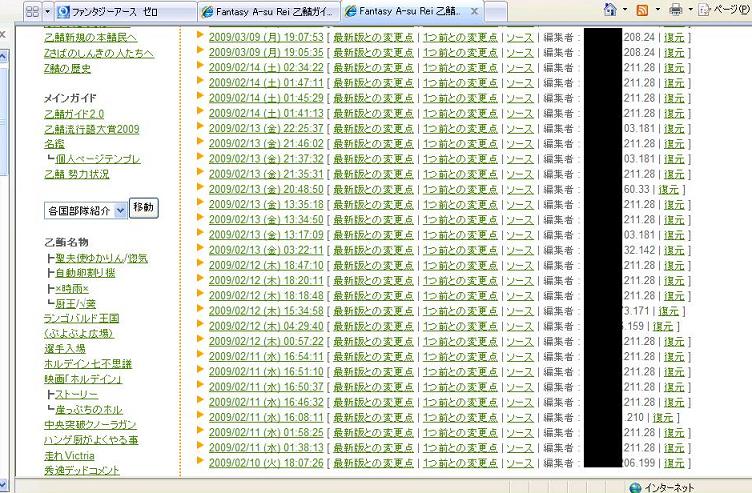Open the ストーリー sidebar link

click(x=77, y=394)
